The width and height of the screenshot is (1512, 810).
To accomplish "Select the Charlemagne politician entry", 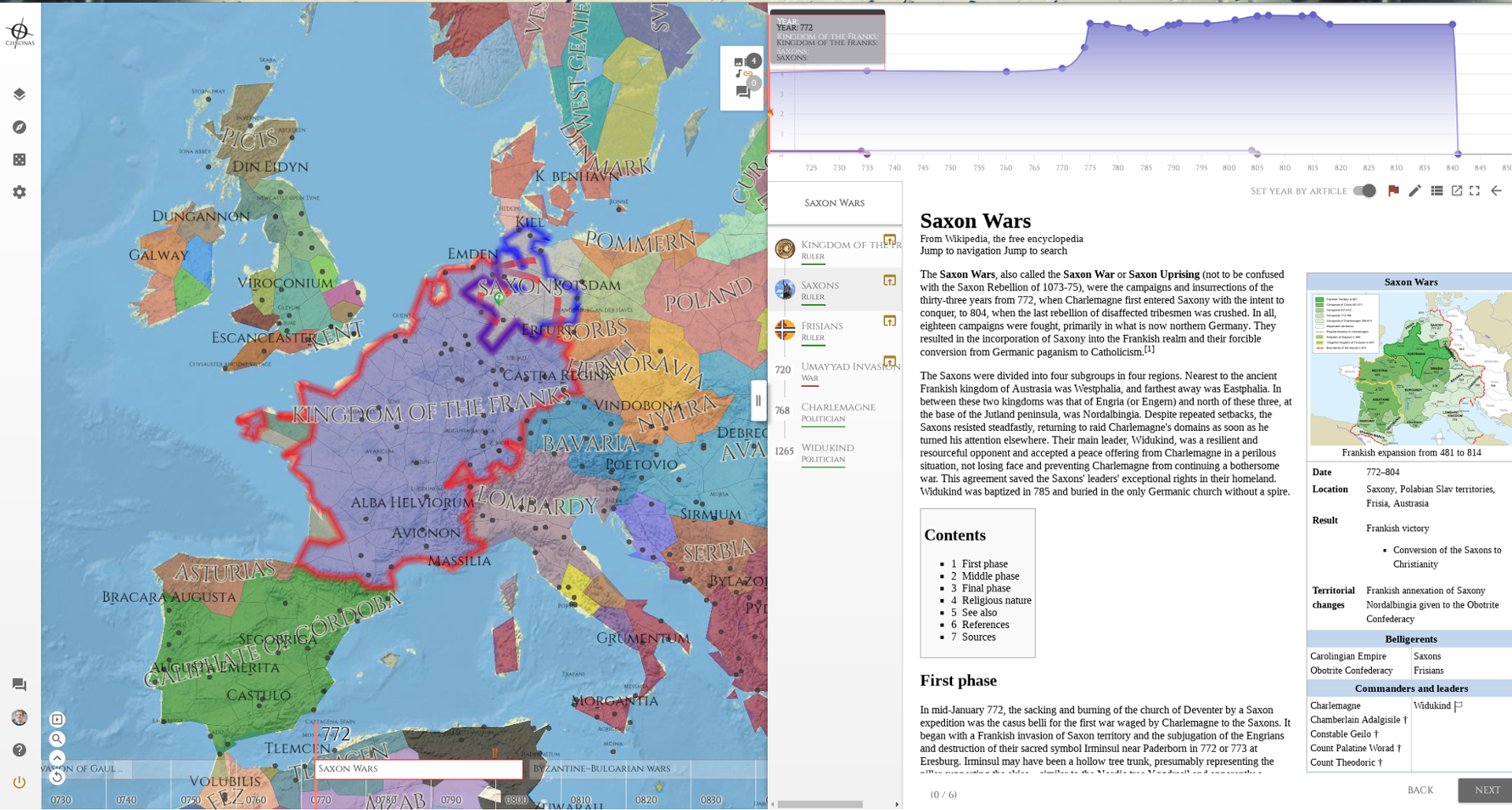I will 836,412.
